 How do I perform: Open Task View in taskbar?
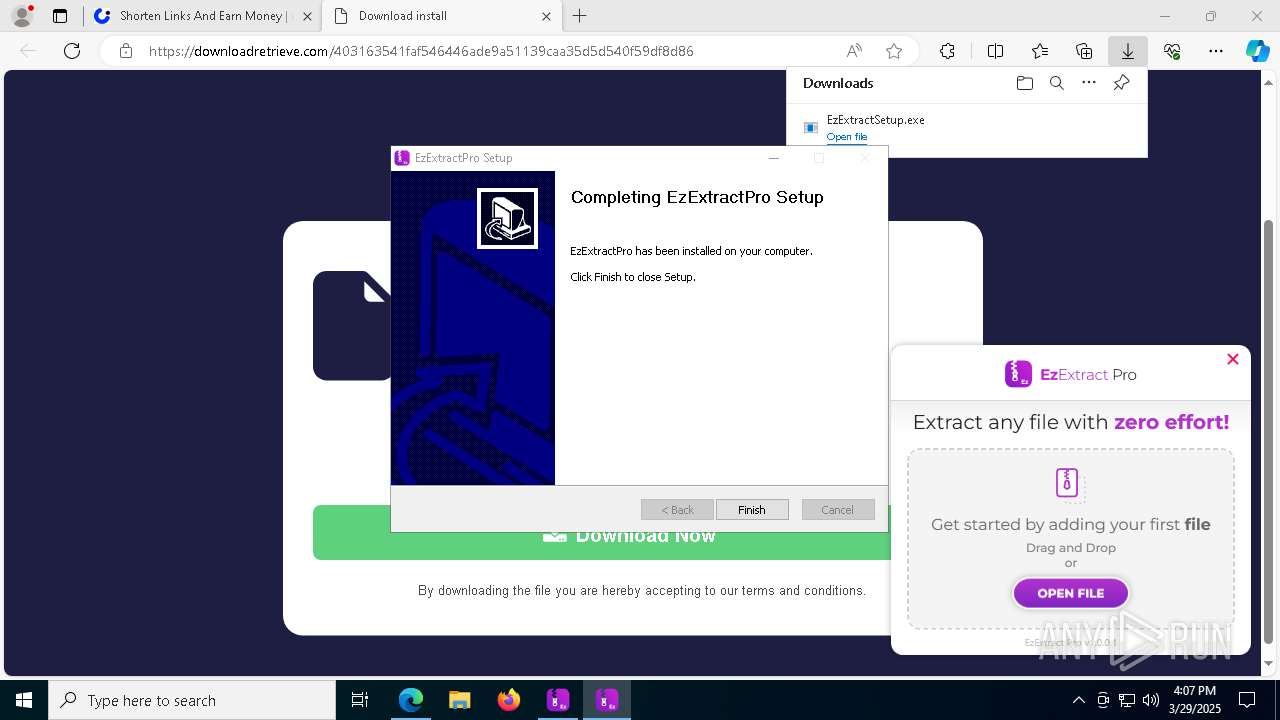tap(360, 700)
